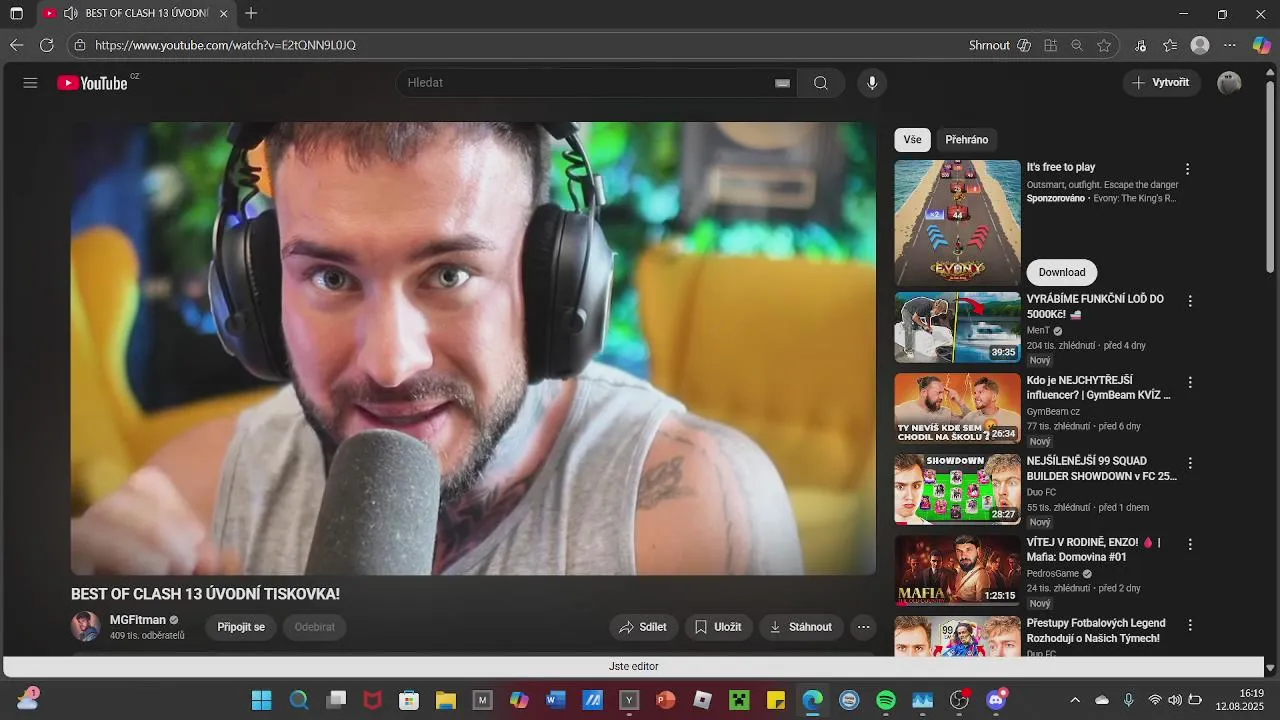The height and width of the screenshot is (720, 1280).
Task: Open the on-screen keyboard in search box
Action: click(782, 83)
